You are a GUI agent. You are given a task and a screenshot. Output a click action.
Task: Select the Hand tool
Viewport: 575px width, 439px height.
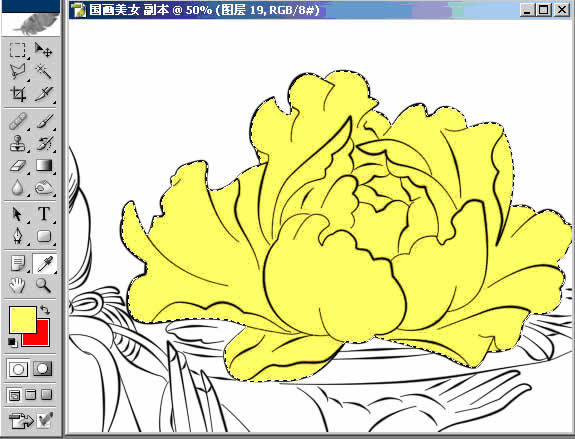point(17,285)
